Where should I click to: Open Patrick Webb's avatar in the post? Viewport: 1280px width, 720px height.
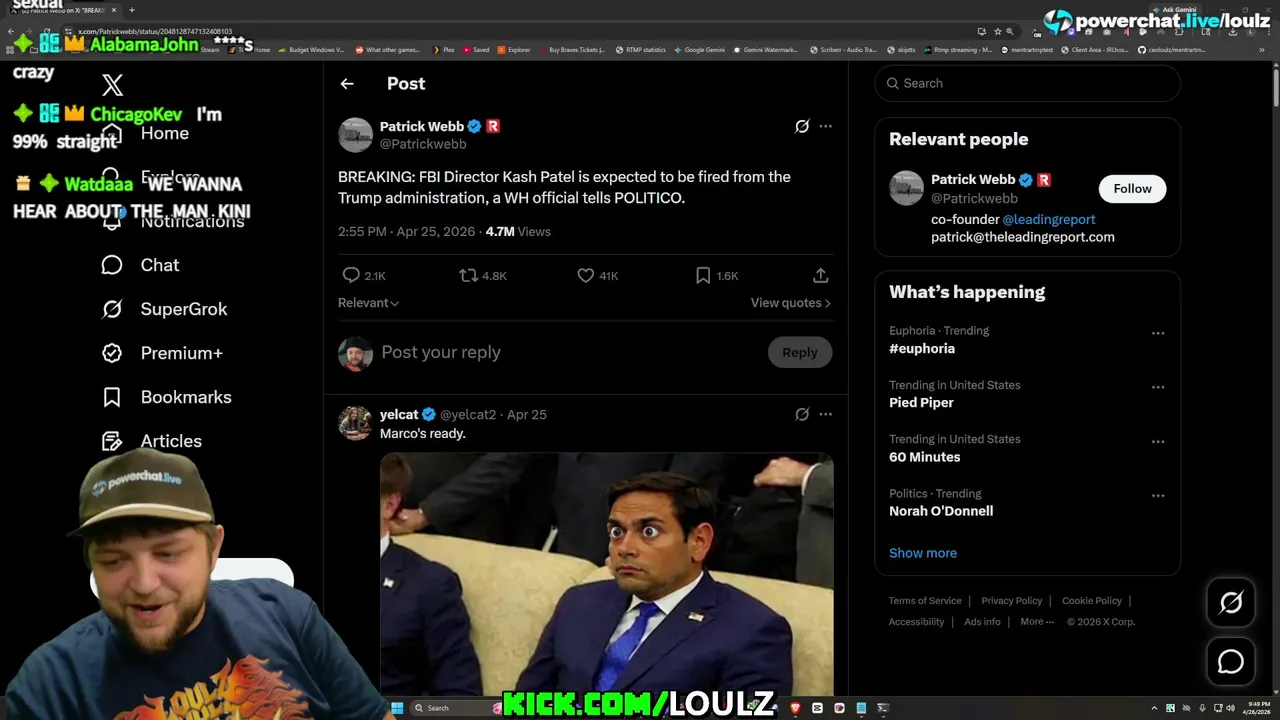(x=355, y=135)
